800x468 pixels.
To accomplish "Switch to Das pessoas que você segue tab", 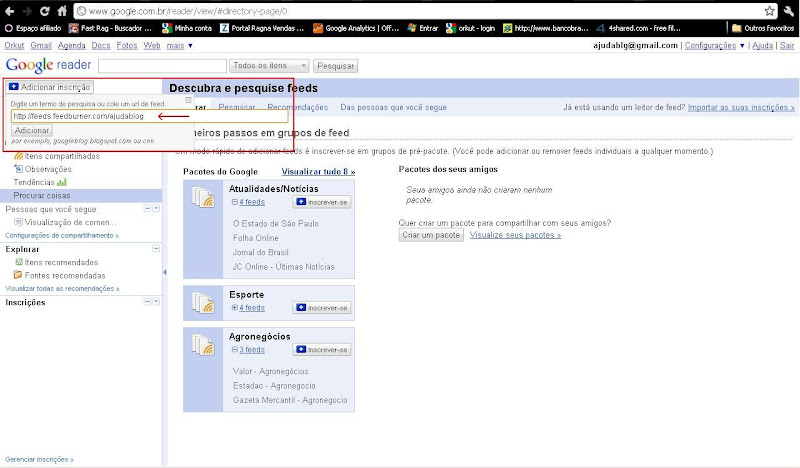I will [x=393, y=107].
